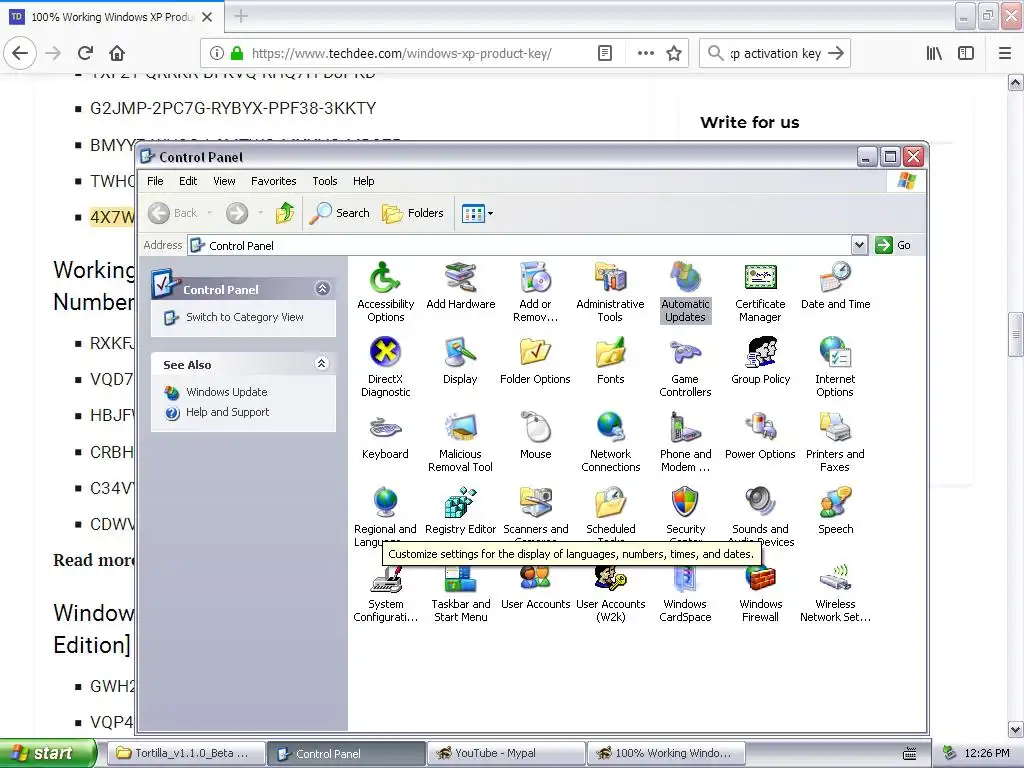Screen dimensions: 1024x768
Task: Open Tortilla_v1.1.0_Beta taskbar folder
Action: [x=187, y=753]
